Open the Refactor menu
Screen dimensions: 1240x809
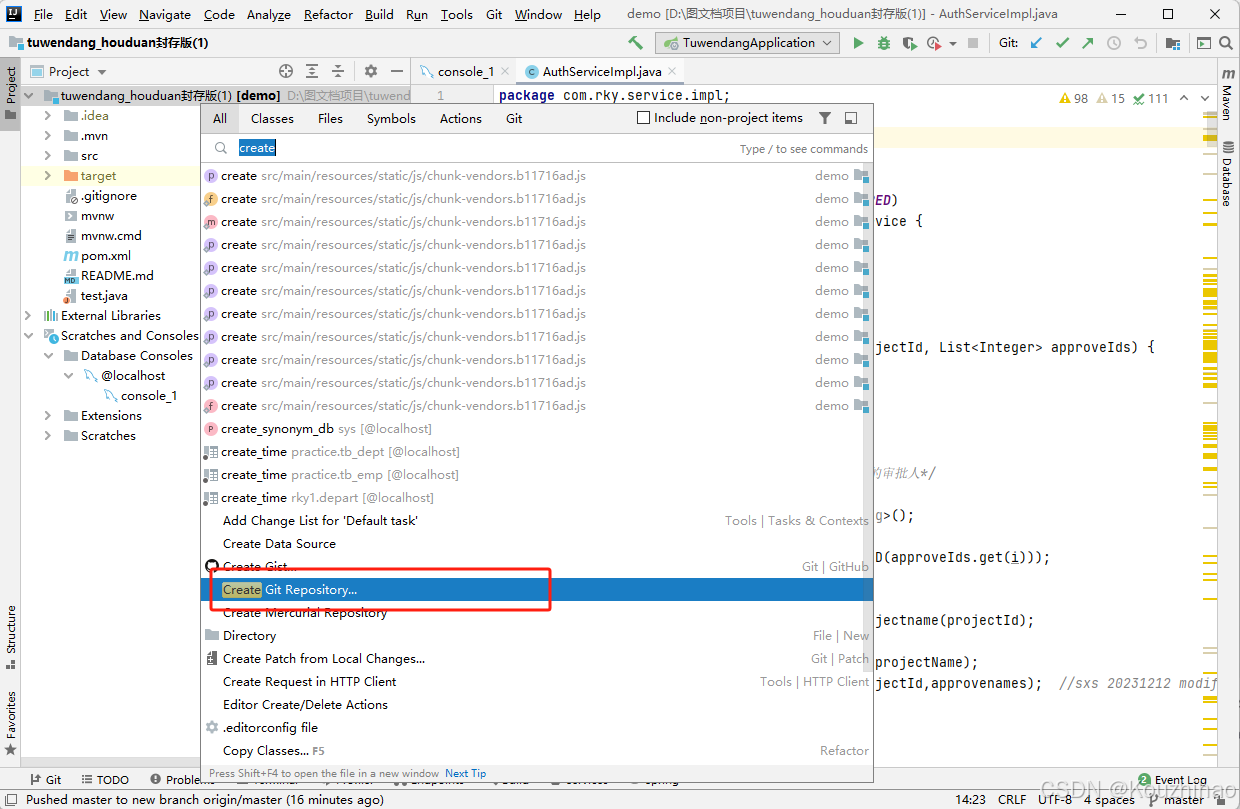click(328, 14)
